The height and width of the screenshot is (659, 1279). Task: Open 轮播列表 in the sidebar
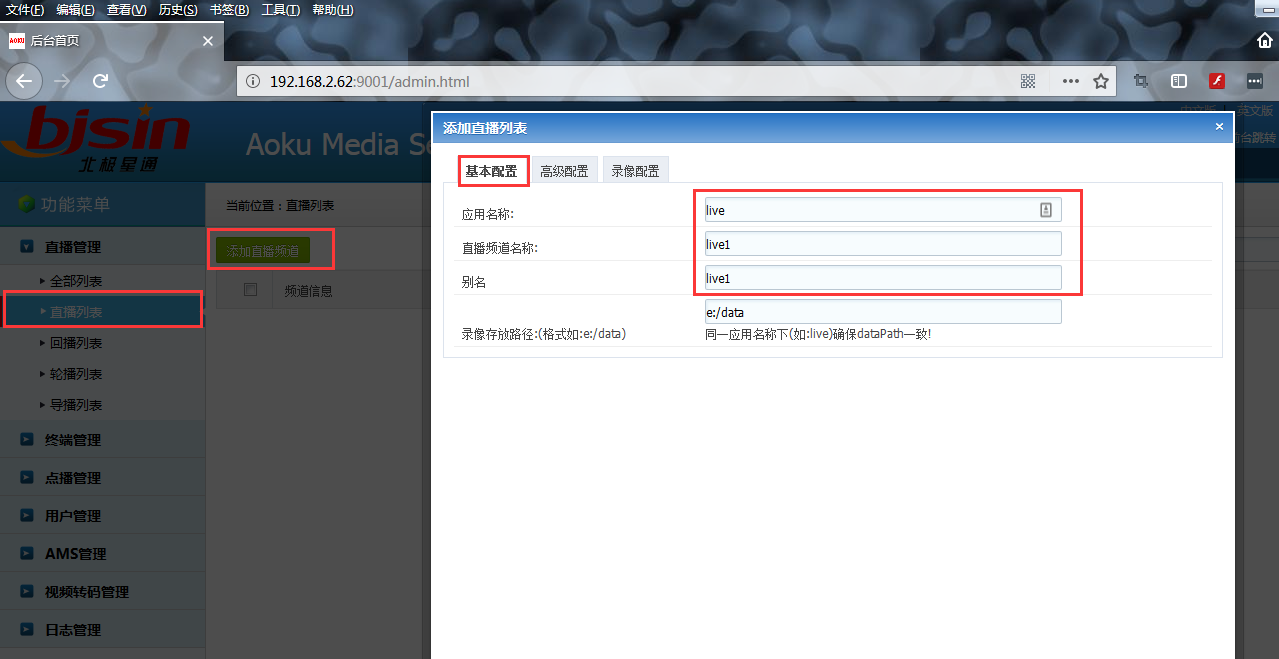tap(76, 374)
